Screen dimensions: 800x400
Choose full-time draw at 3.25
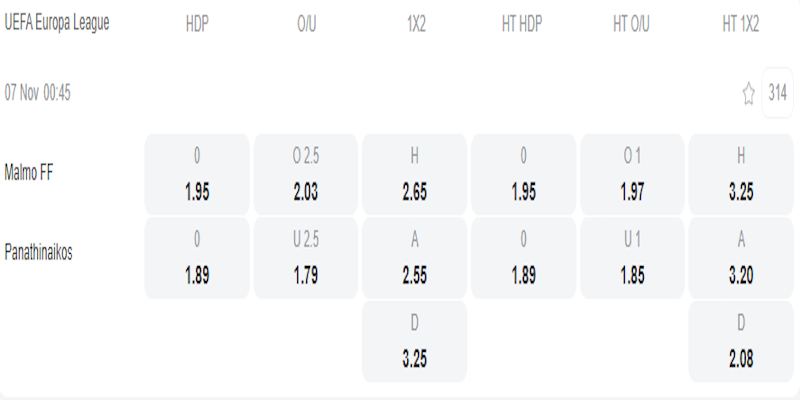tap(415, 340)
